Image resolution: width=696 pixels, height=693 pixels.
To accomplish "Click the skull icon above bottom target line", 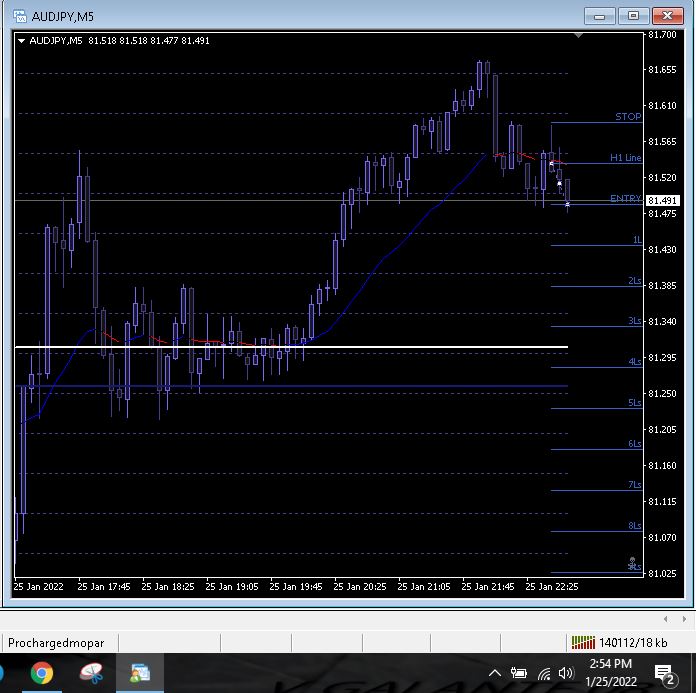I will (x=633, y=563).
